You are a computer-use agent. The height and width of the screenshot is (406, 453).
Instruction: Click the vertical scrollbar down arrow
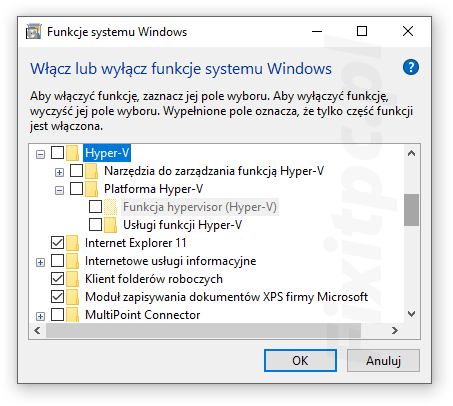pyautogui.click(x=411, y=314)
